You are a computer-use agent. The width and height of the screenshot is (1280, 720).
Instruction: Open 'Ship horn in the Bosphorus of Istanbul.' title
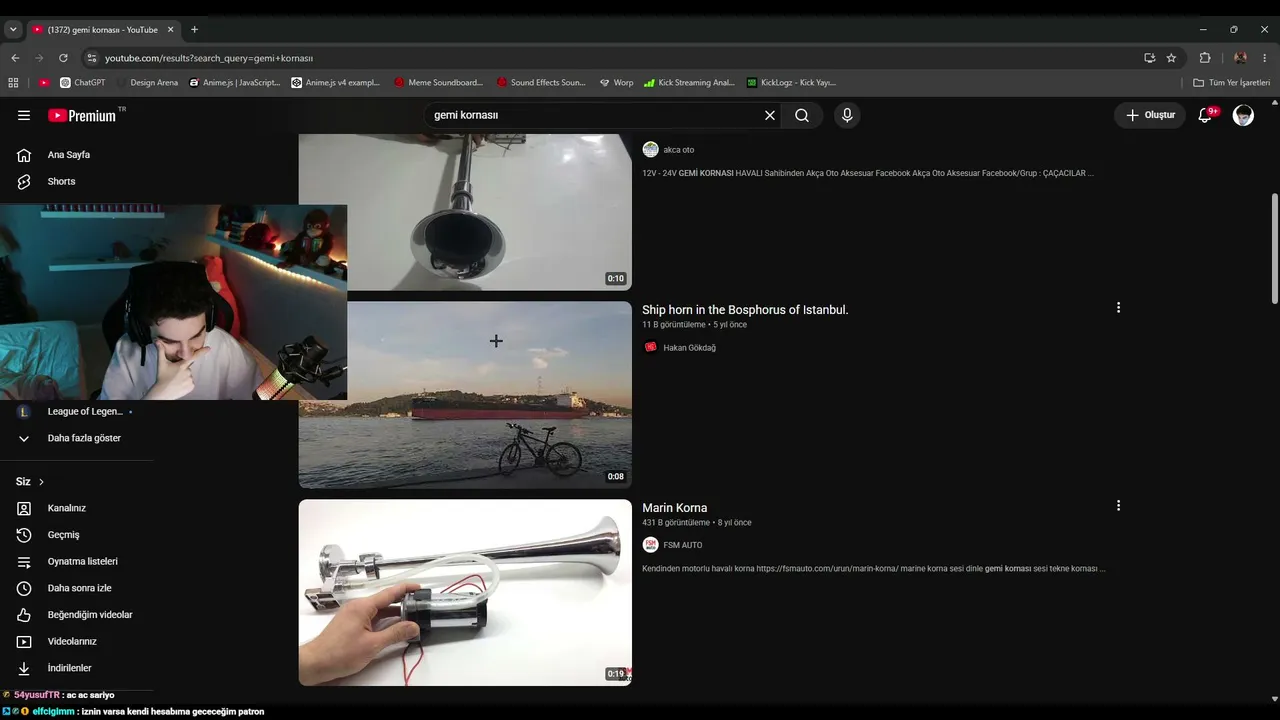point(745,310)
